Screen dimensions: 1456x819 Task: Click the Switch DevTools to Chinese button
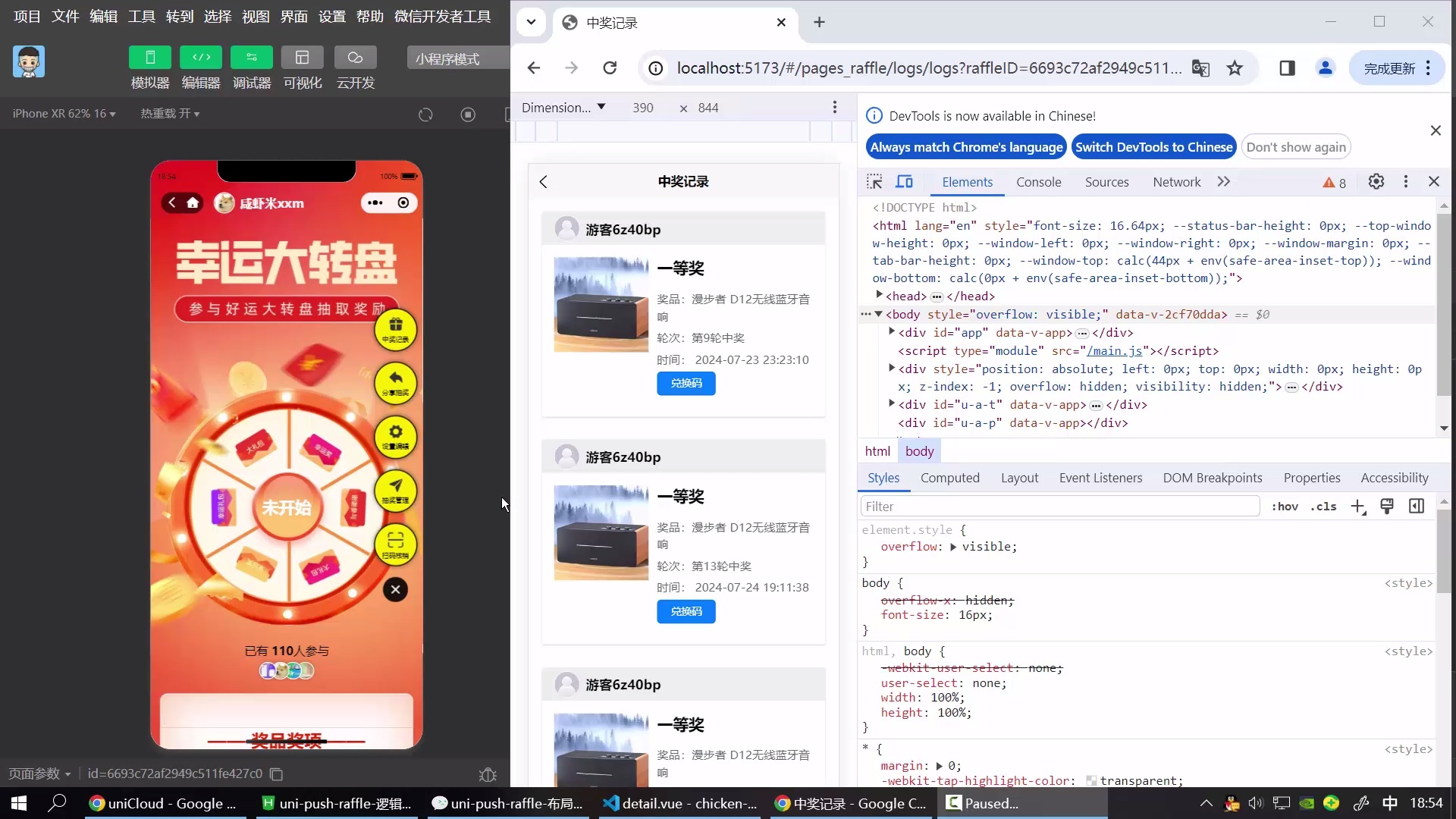tap(1153, 146)
